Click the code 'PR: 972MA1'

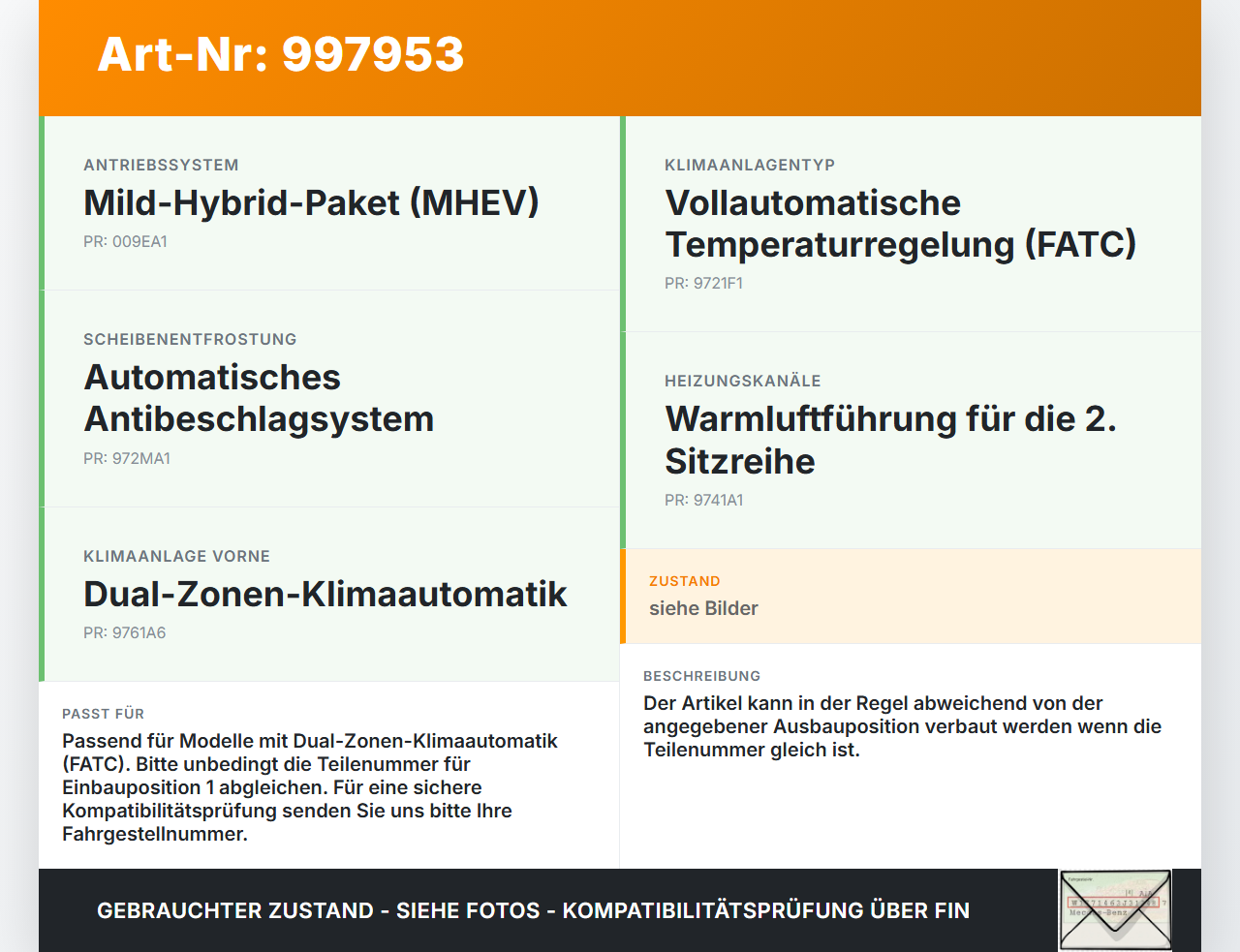[127, 459]
